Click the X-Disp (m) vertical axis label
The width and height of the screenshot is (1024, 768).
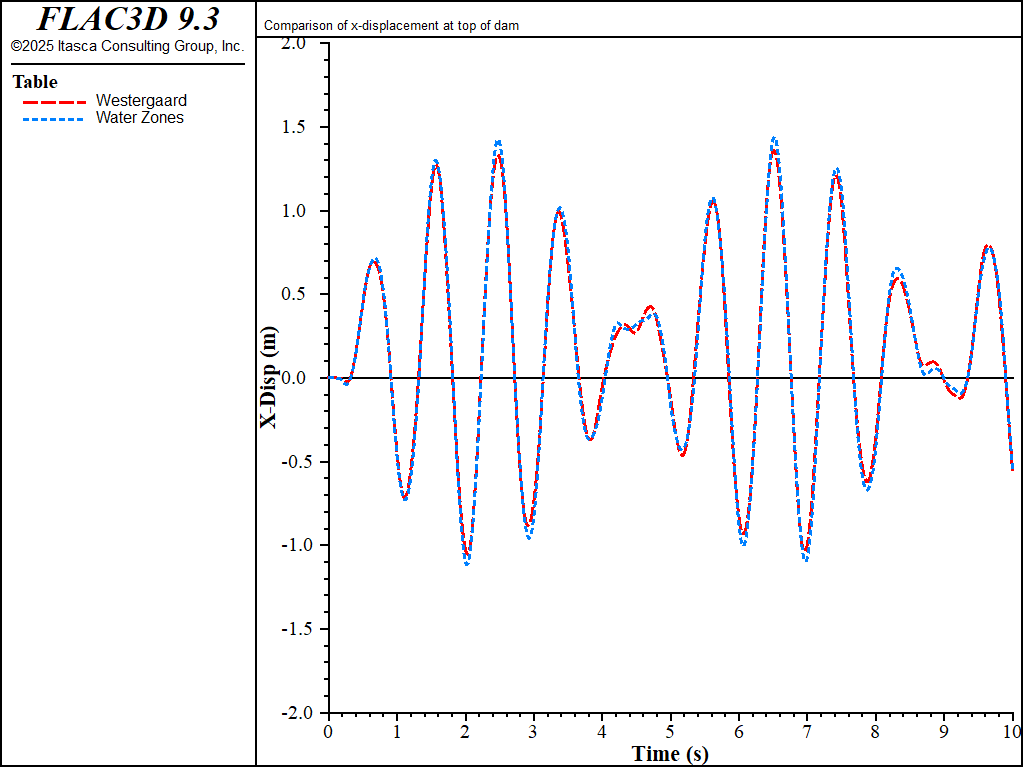(x=269, y=378)
